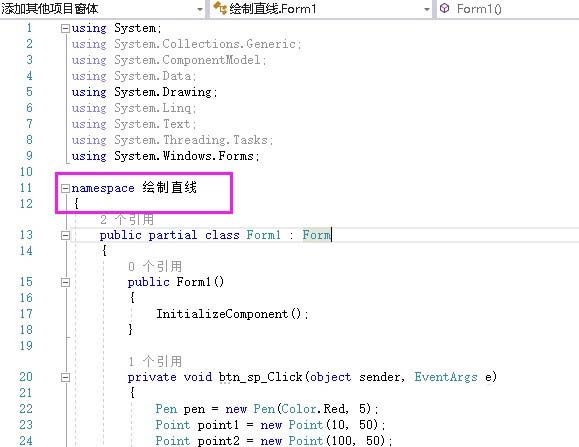579x447 pixels.
Task: Collapse the btn_sp_Click method
Action: pyautogui.click(x=65, y=377)
